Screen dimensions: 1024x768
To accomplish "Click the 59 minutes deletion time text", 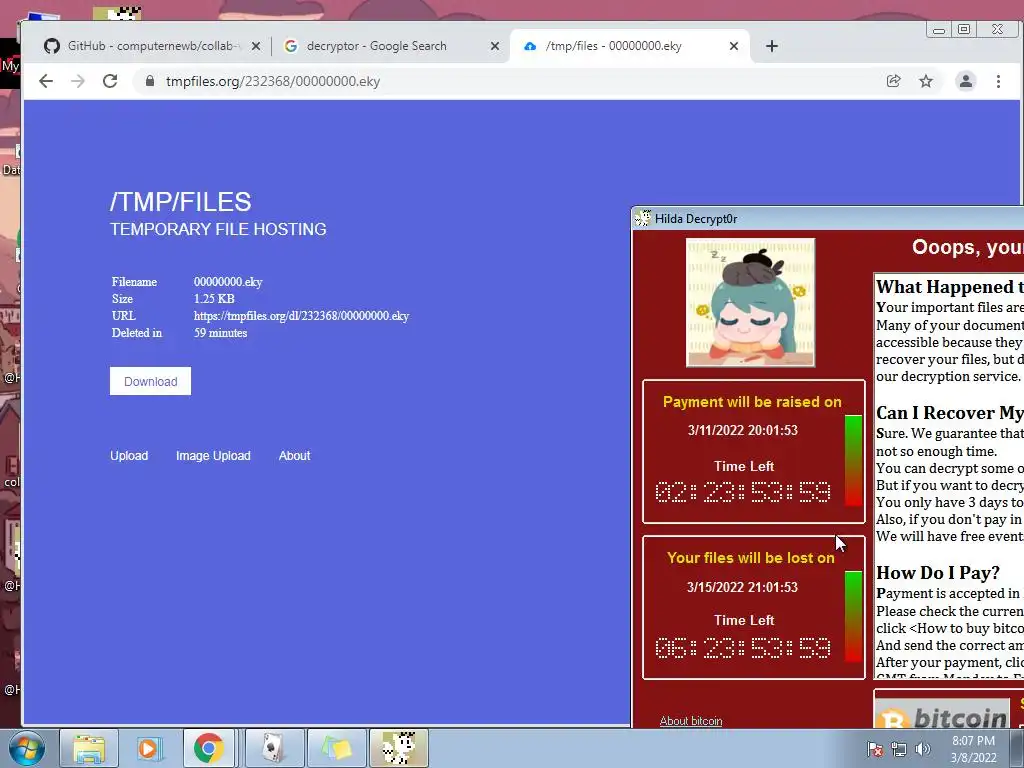I will (220, 333).
